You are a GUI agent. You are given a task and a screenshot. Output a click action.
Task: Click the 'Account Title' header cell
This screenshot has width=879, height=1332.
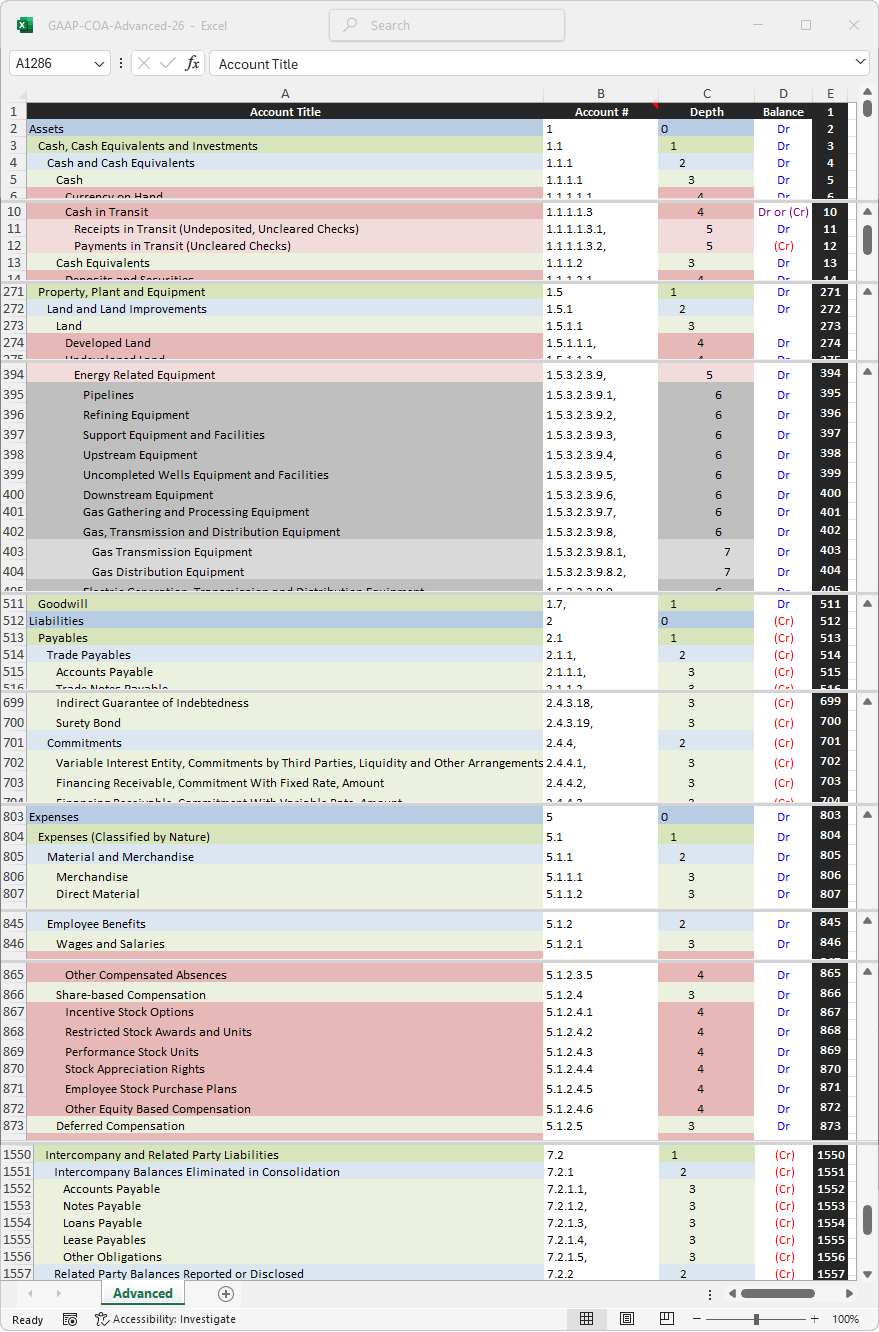285,112
